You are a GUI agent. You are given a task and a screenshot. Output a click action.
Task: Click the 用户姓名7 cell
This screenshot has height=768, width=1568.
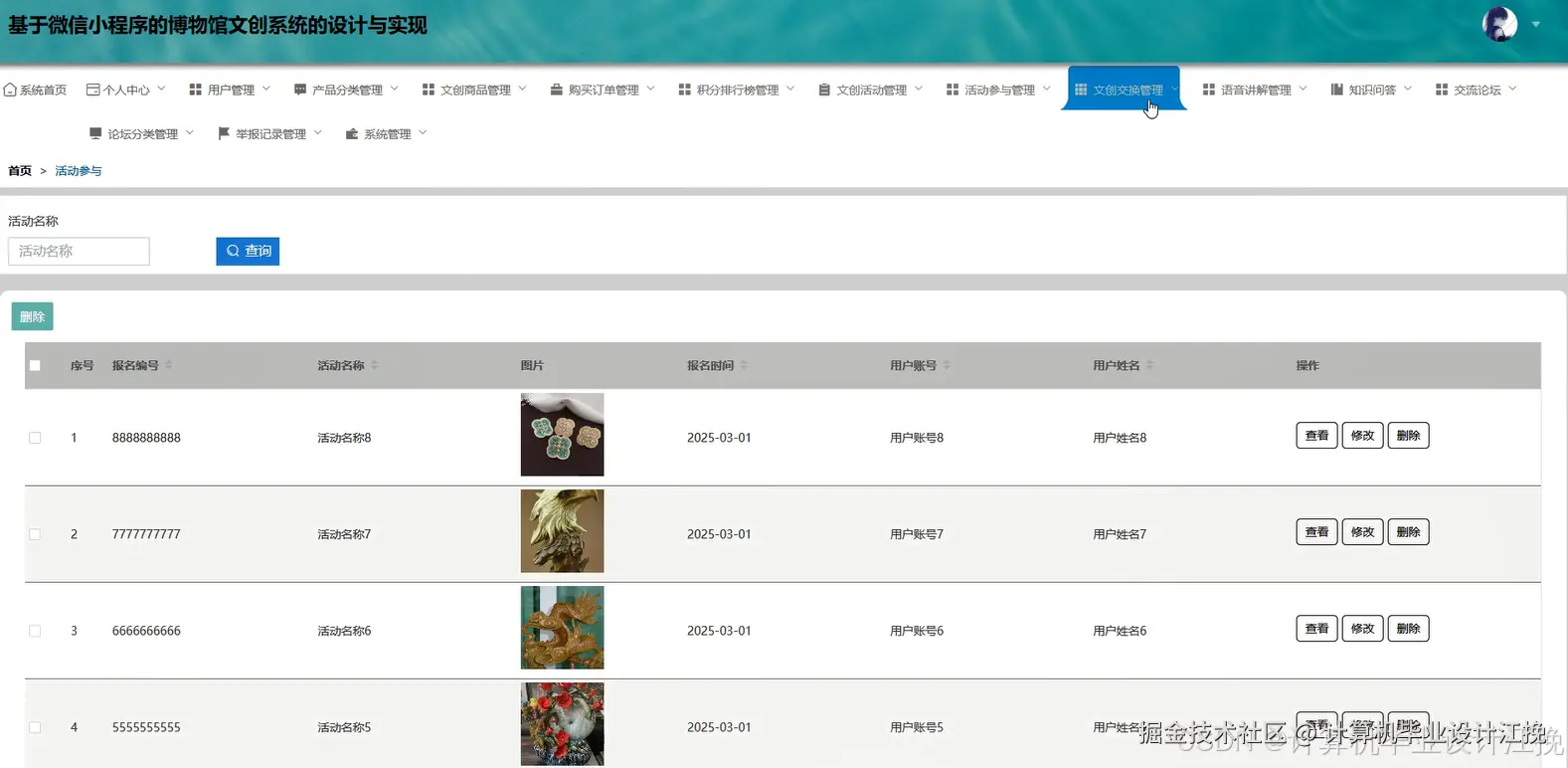tap(1120, 534)
